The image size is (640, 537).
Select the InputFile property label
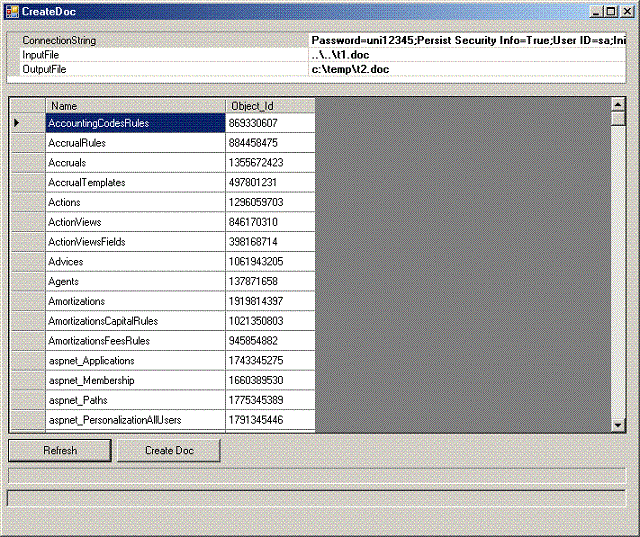click(164, 55)
